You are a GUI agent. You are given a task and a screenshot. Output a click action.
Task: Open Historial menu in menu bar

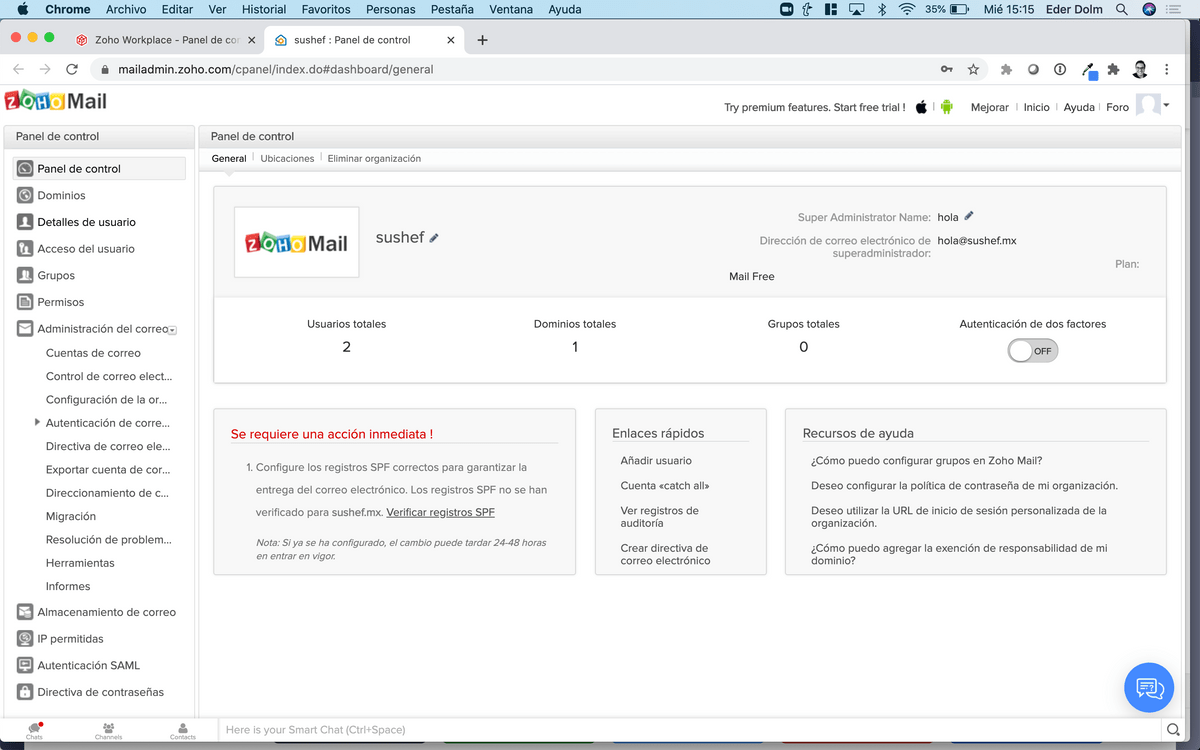264,9
